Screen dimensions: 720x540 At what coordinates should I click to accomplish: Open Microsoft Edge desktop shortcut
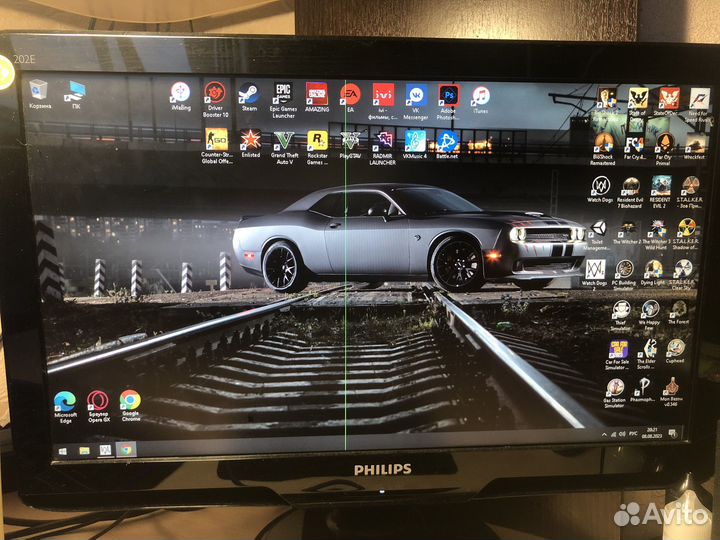[65, 401]
